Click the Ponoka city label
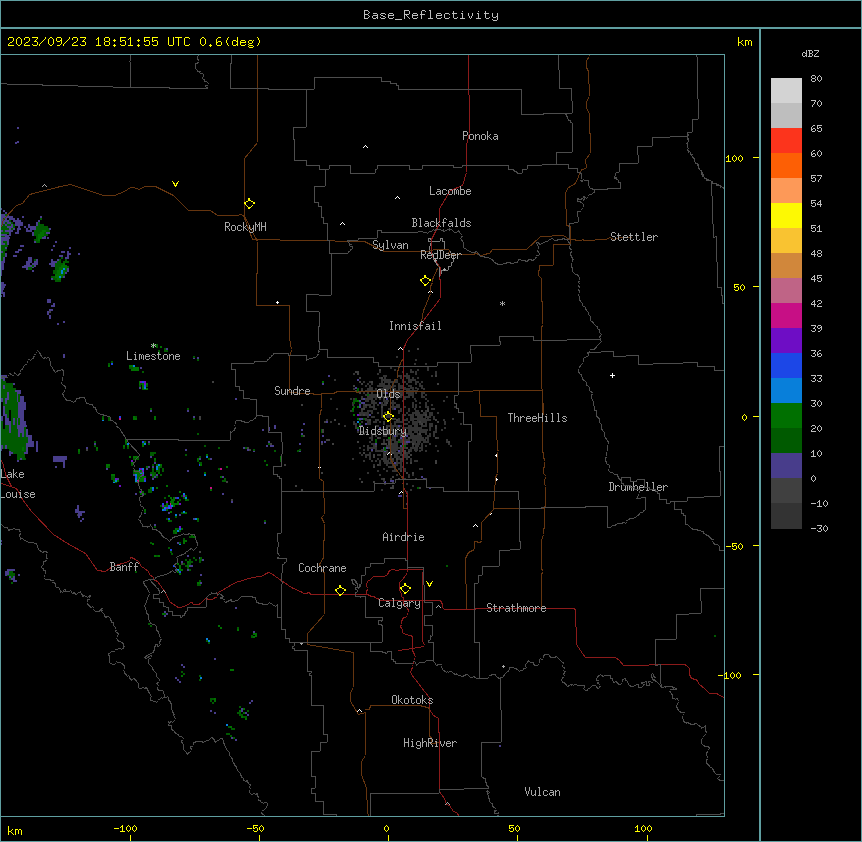This screenshot has height=842, width=862. point(480,136)
